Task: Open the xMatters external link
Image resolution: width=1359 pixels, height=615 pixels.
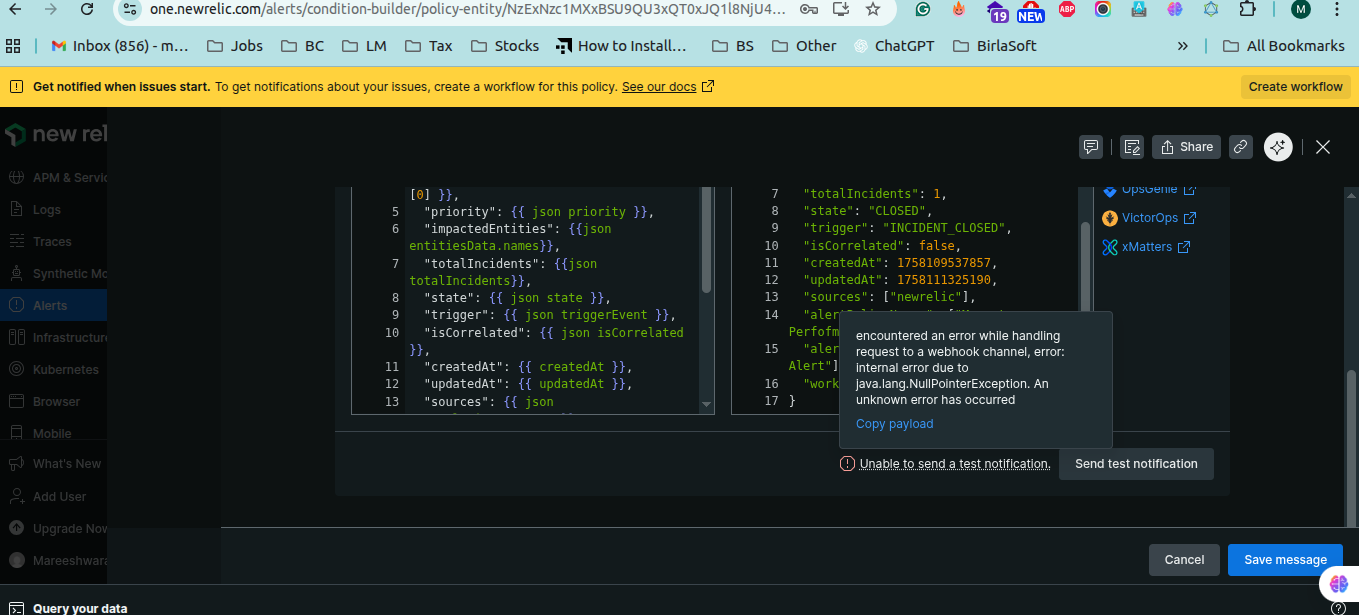Action: pyautogui.click(x=1145, y=247)
